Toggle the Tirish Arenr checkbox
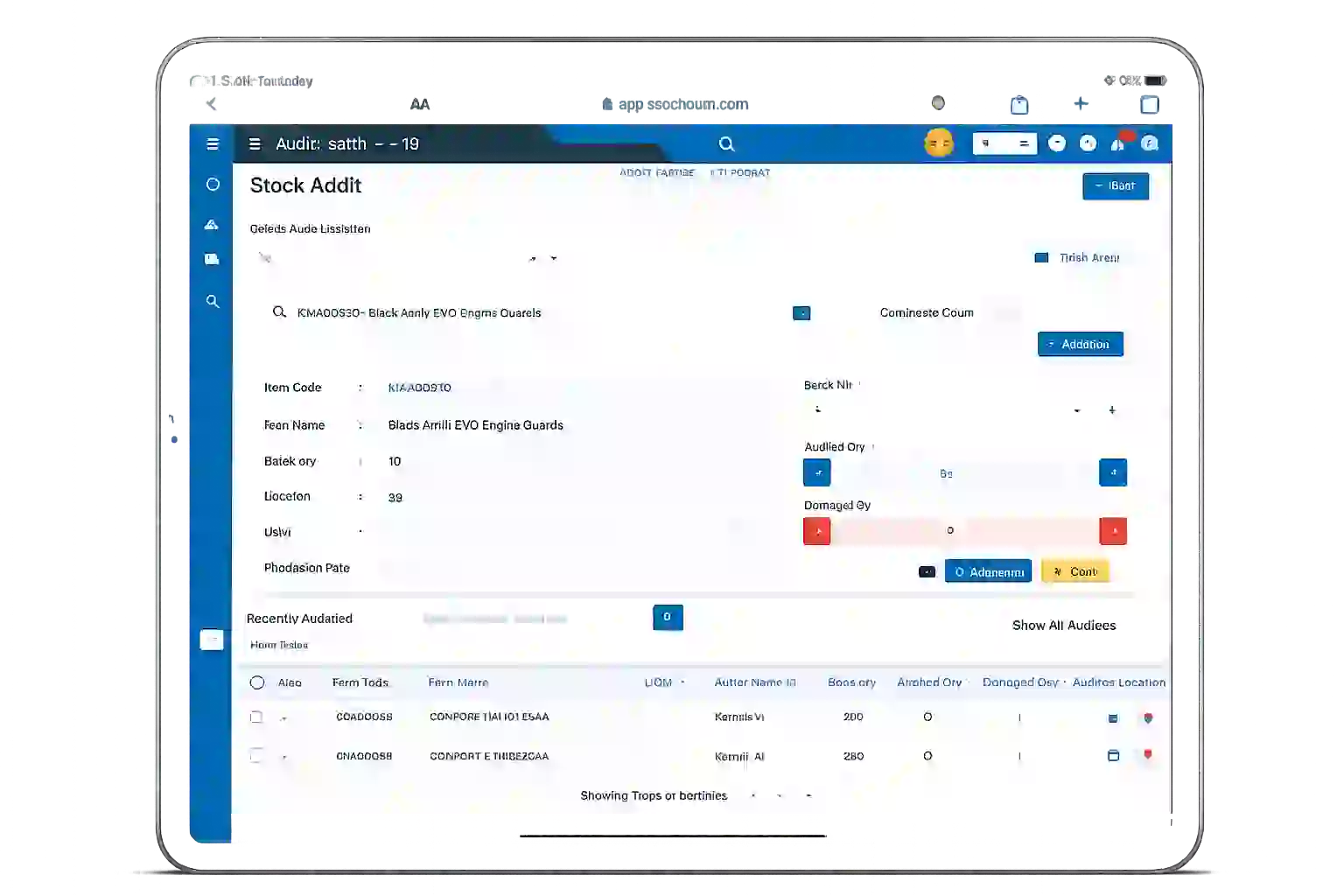 point(1041,258)
